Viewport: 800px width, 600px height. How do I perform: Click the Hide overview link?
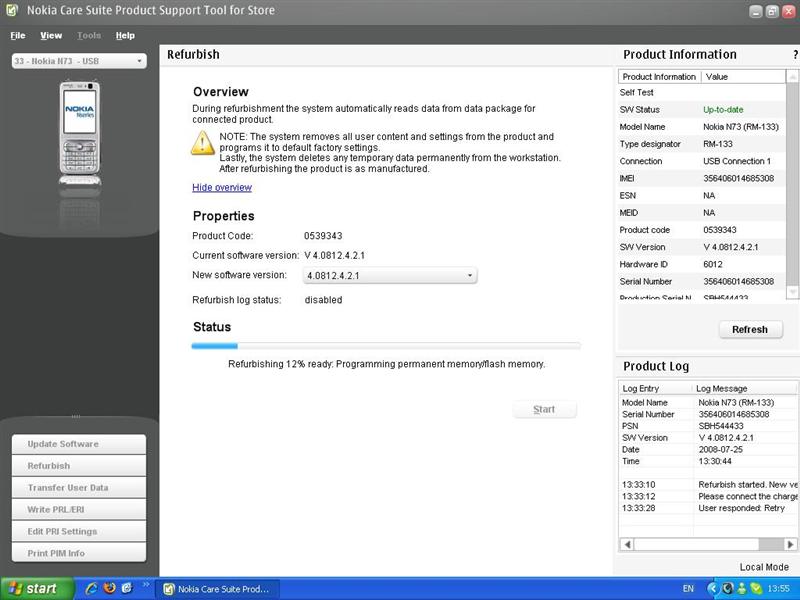[x=222, y=187]
